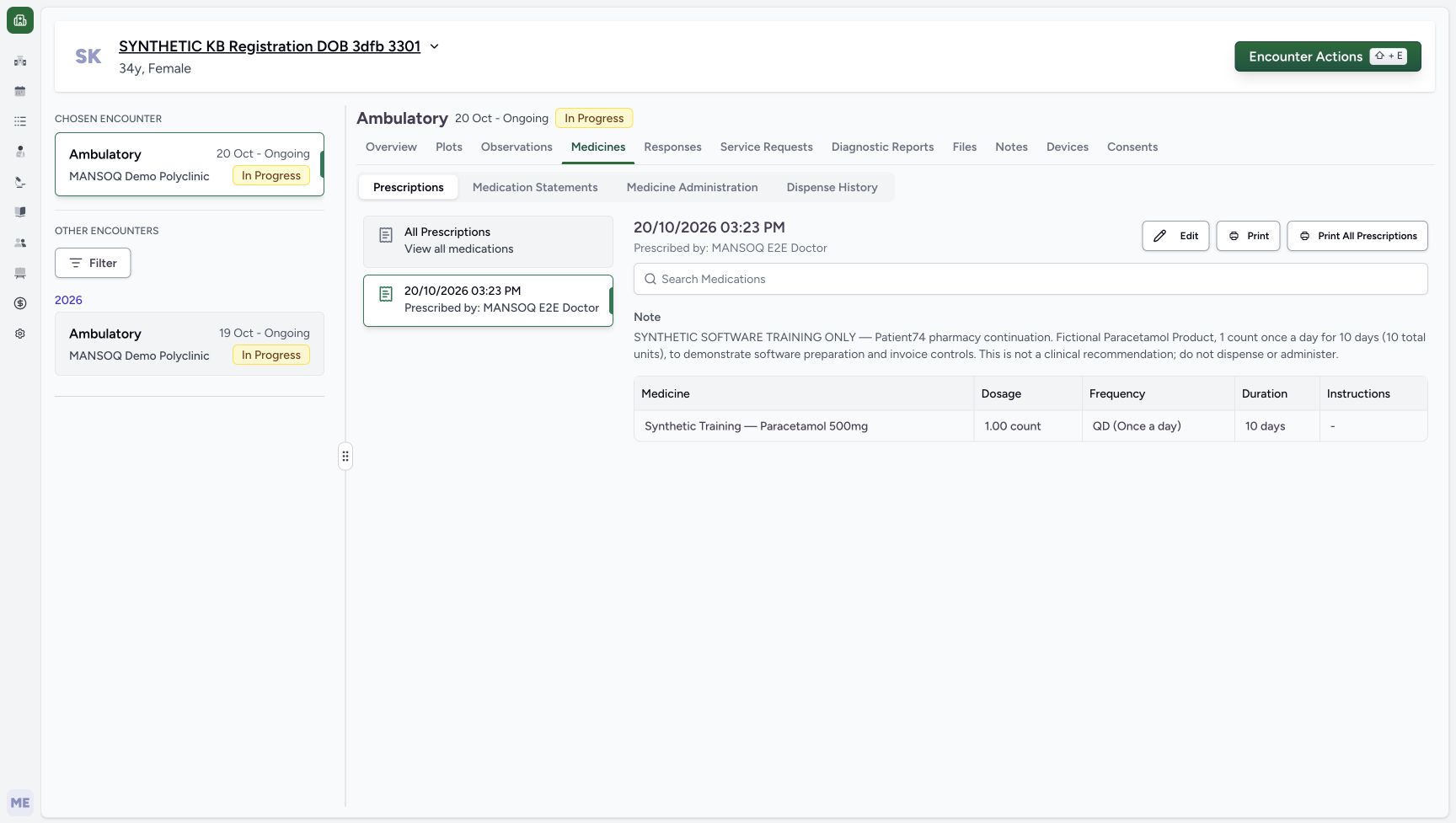Open the presentation board icon in sidebar

pos(20,273)
